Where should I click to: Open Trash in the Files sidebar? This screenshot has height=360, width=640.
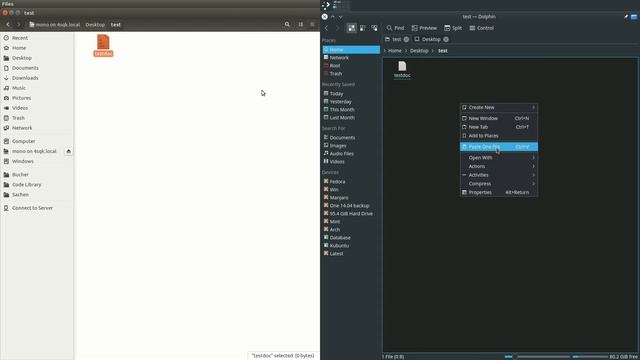[18, 118]
